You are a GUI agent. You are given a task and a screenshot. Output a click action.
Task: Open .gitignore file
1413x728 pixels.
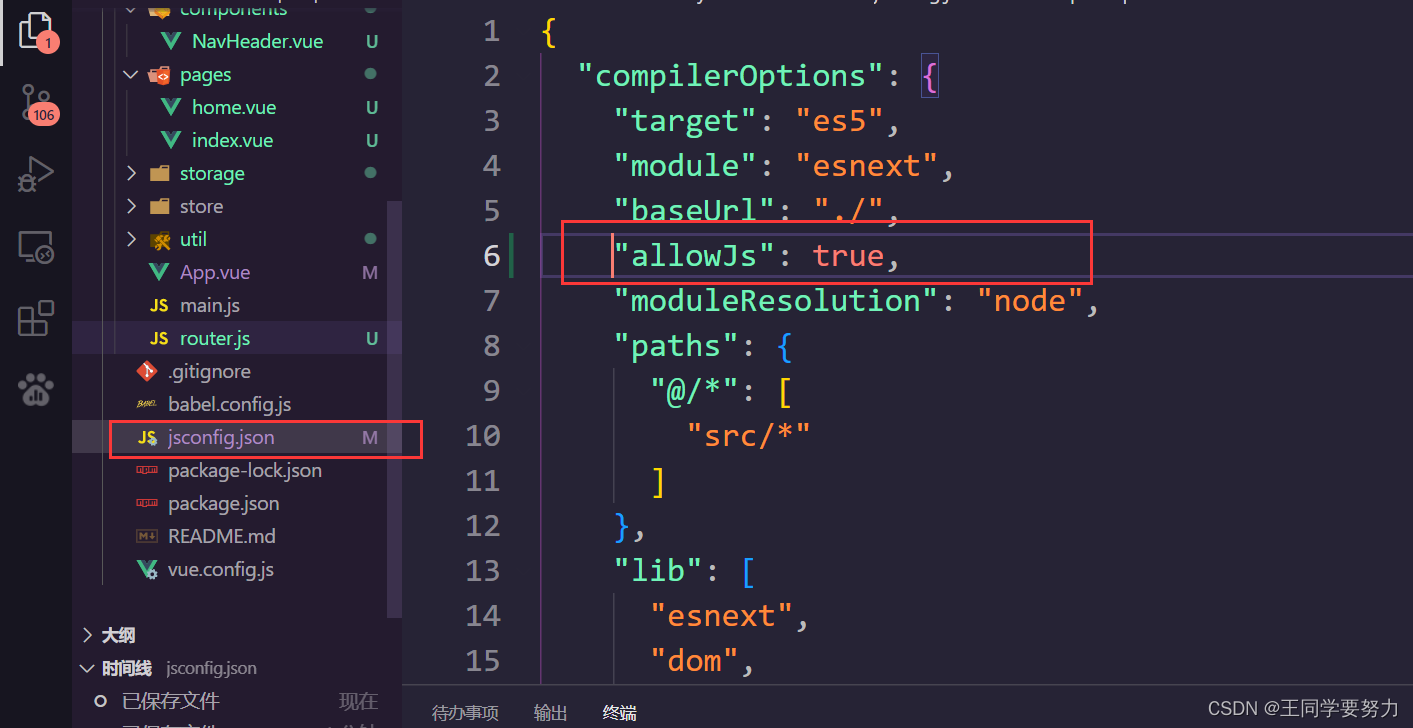209,372
